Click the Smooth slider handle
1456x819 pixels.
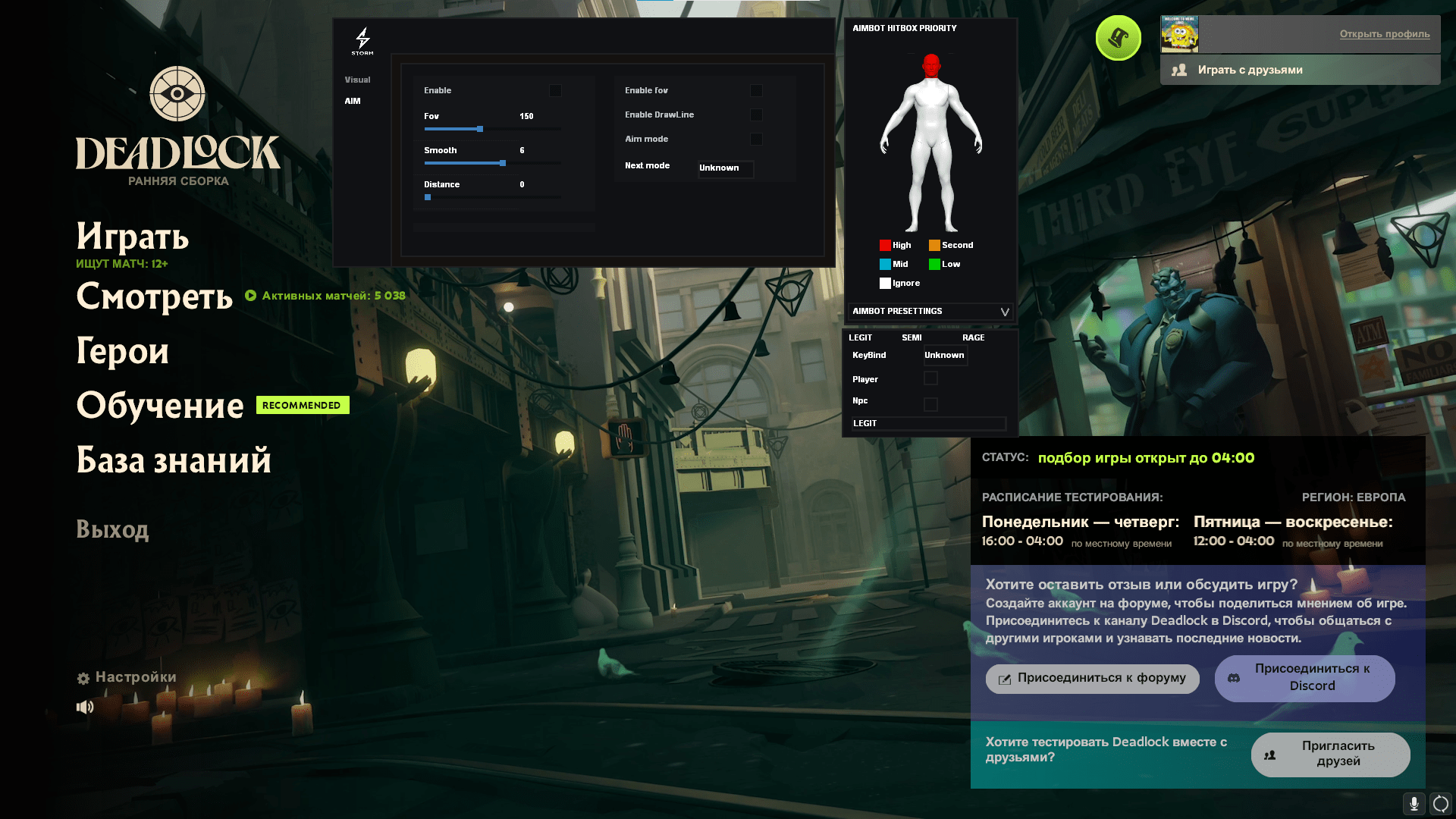click(502, 163)
